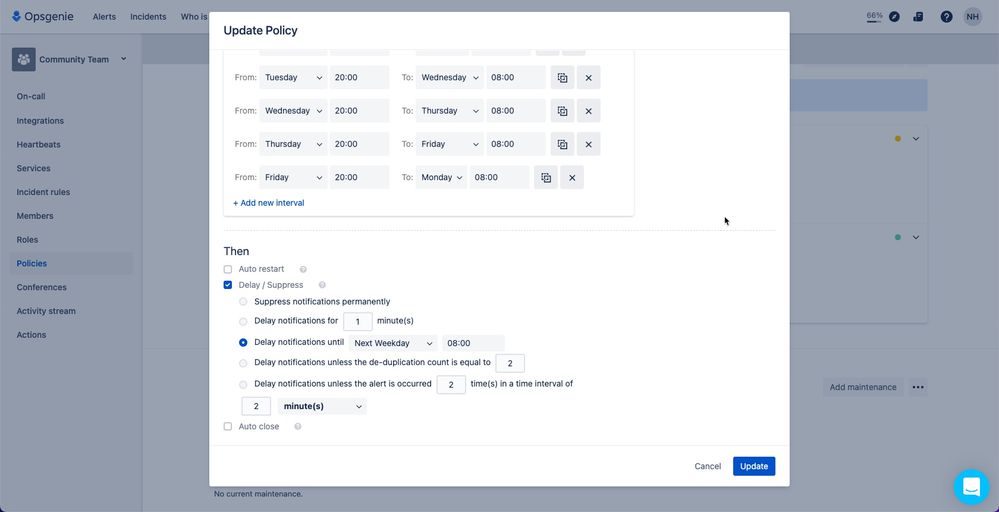This screenshot has width=999, height=512.
Task: Expand the Community Team selector
Action: click(x=124, y=59)
